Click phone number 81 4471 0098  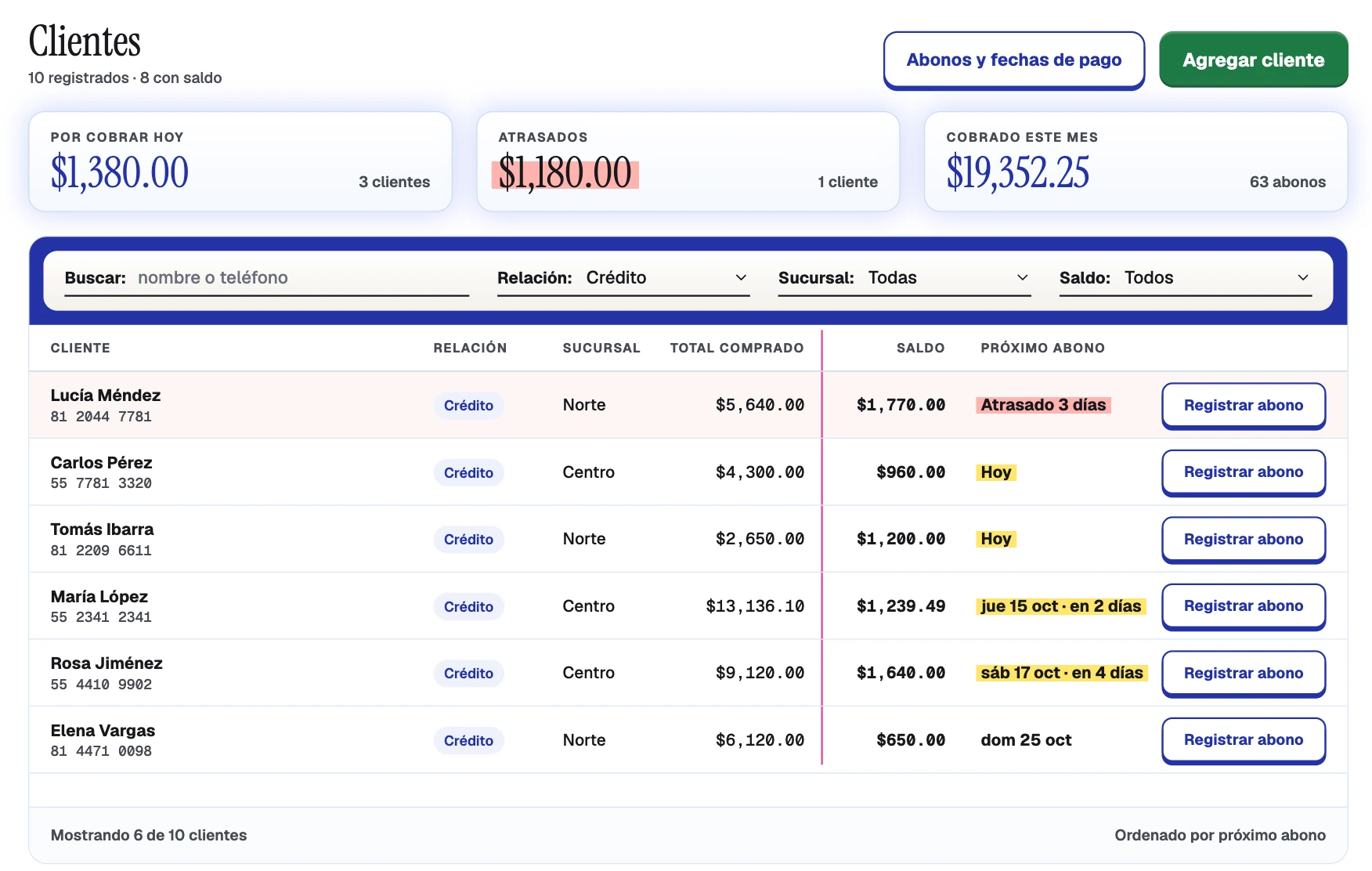(101, 751)
